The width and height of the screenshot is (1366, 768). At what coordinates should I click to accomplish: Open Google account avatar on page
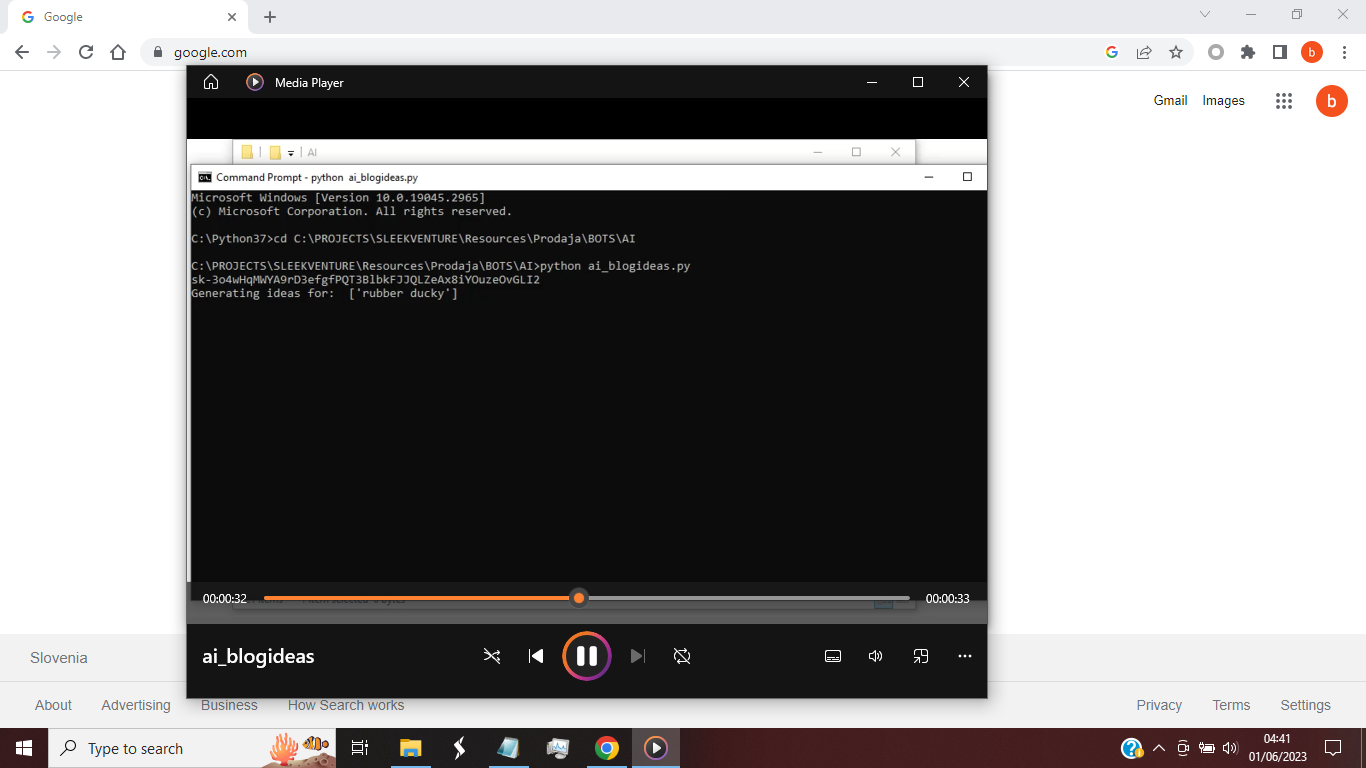[1332, 100]
